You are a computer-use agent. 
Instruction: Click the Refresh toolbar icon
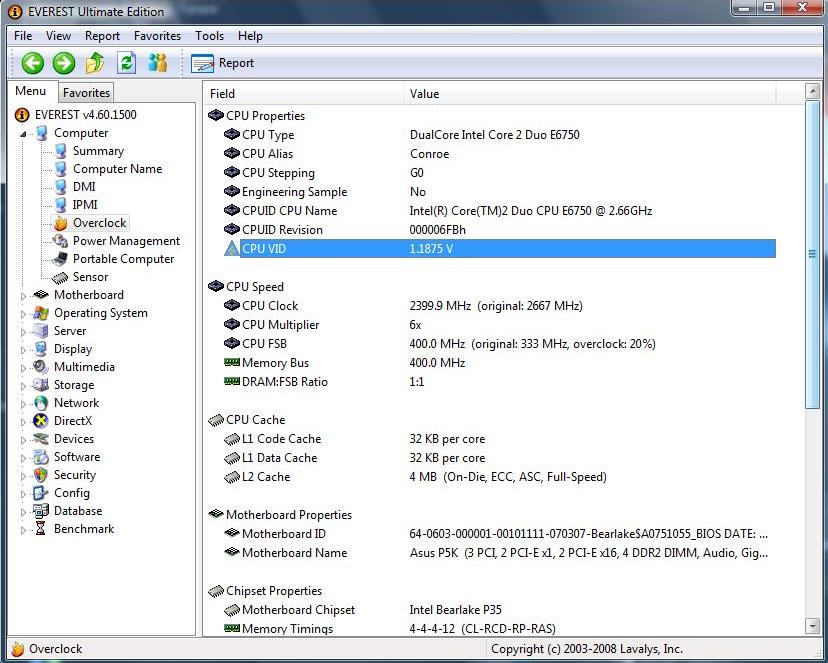tap(126, 63)
